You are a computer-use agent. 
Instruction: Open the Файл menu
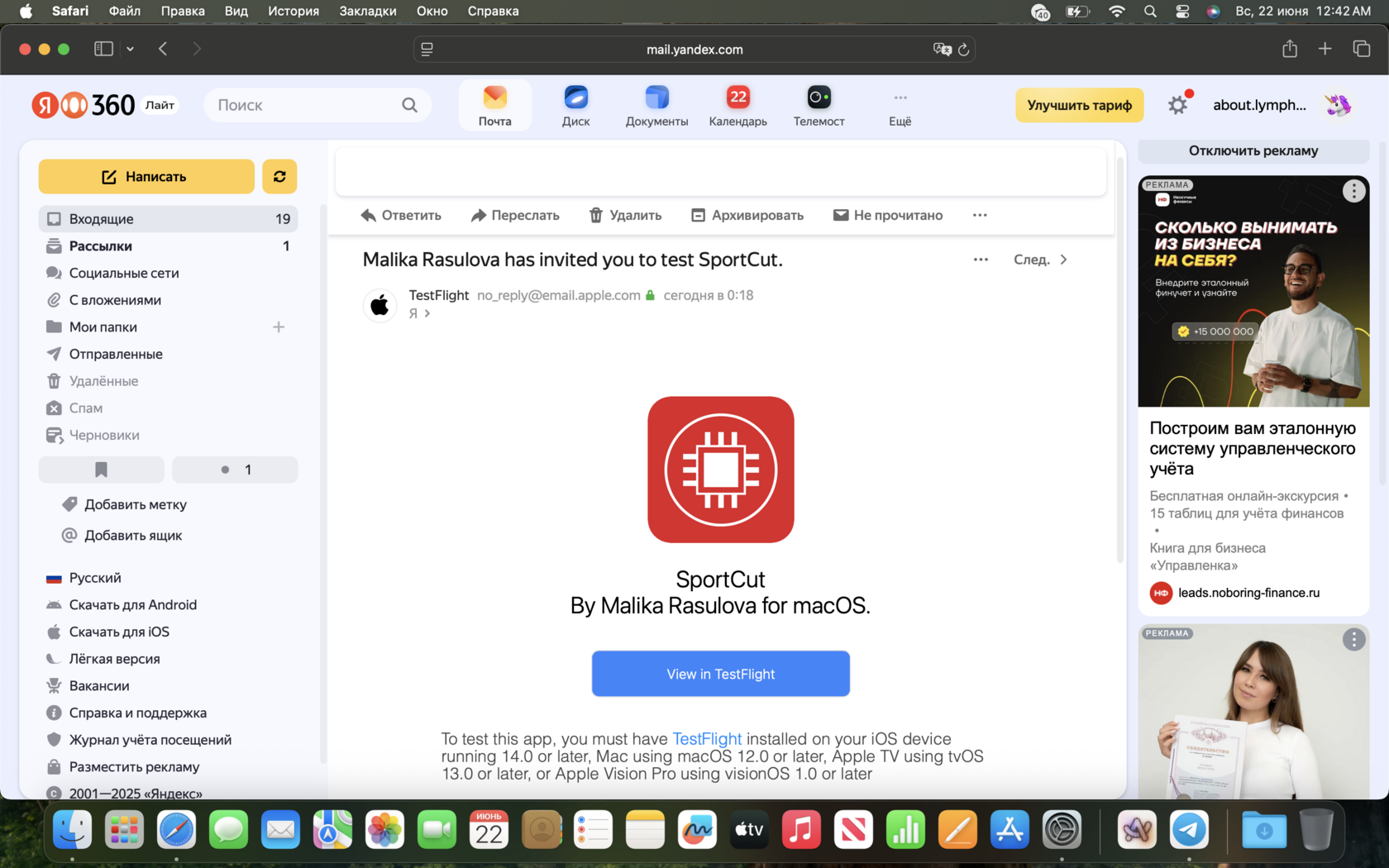(125, 11)
